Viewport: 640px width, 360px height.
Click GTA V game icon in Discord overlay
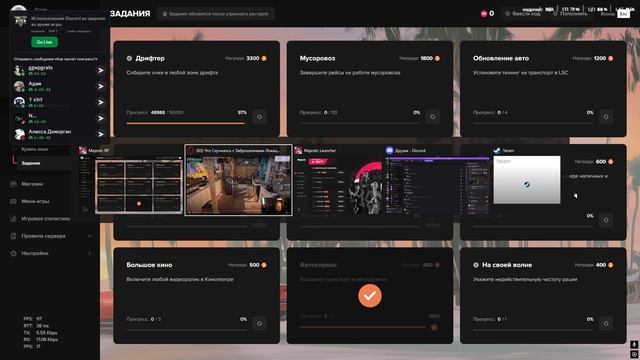pos(20,21)
